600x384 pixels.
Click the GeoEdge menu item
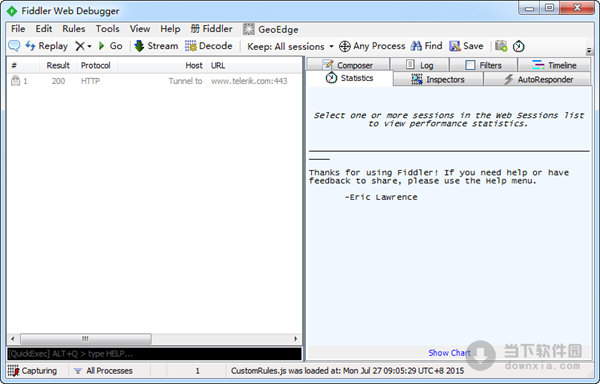pyautogui.click(x=271, y=29)
